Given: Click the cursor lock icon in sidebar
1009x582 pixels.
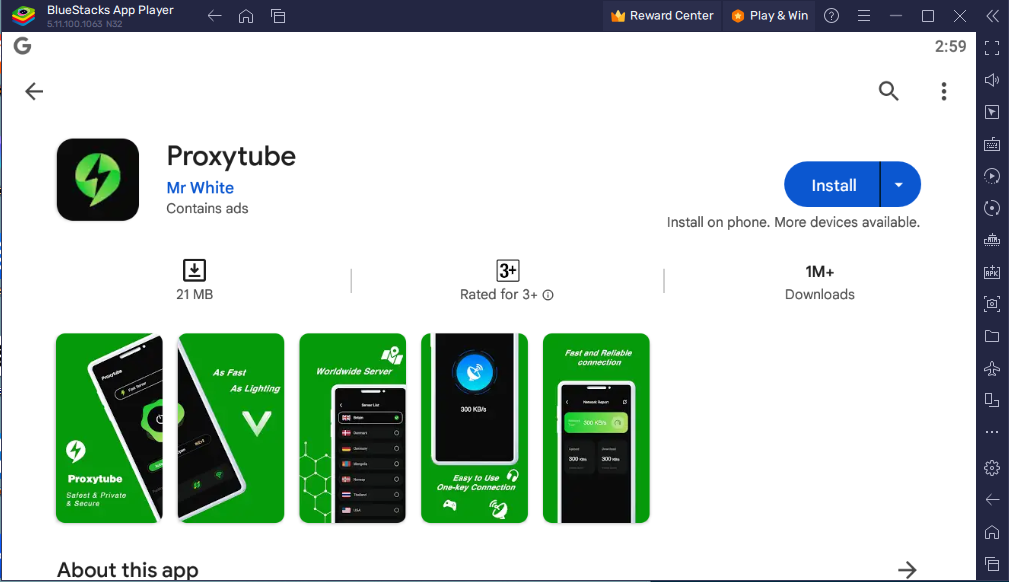Looking at the screenshot, I should [x=992, y=112].
